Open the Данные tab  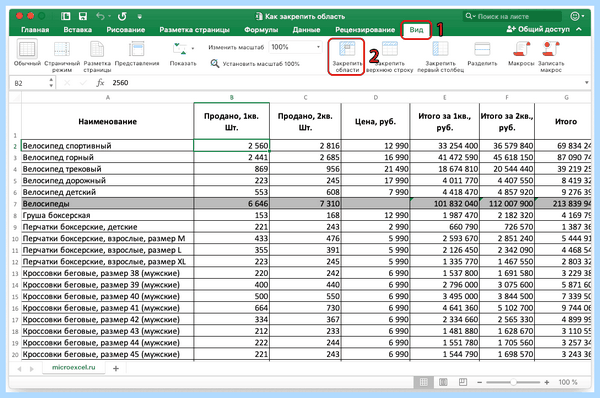point(306,29)
